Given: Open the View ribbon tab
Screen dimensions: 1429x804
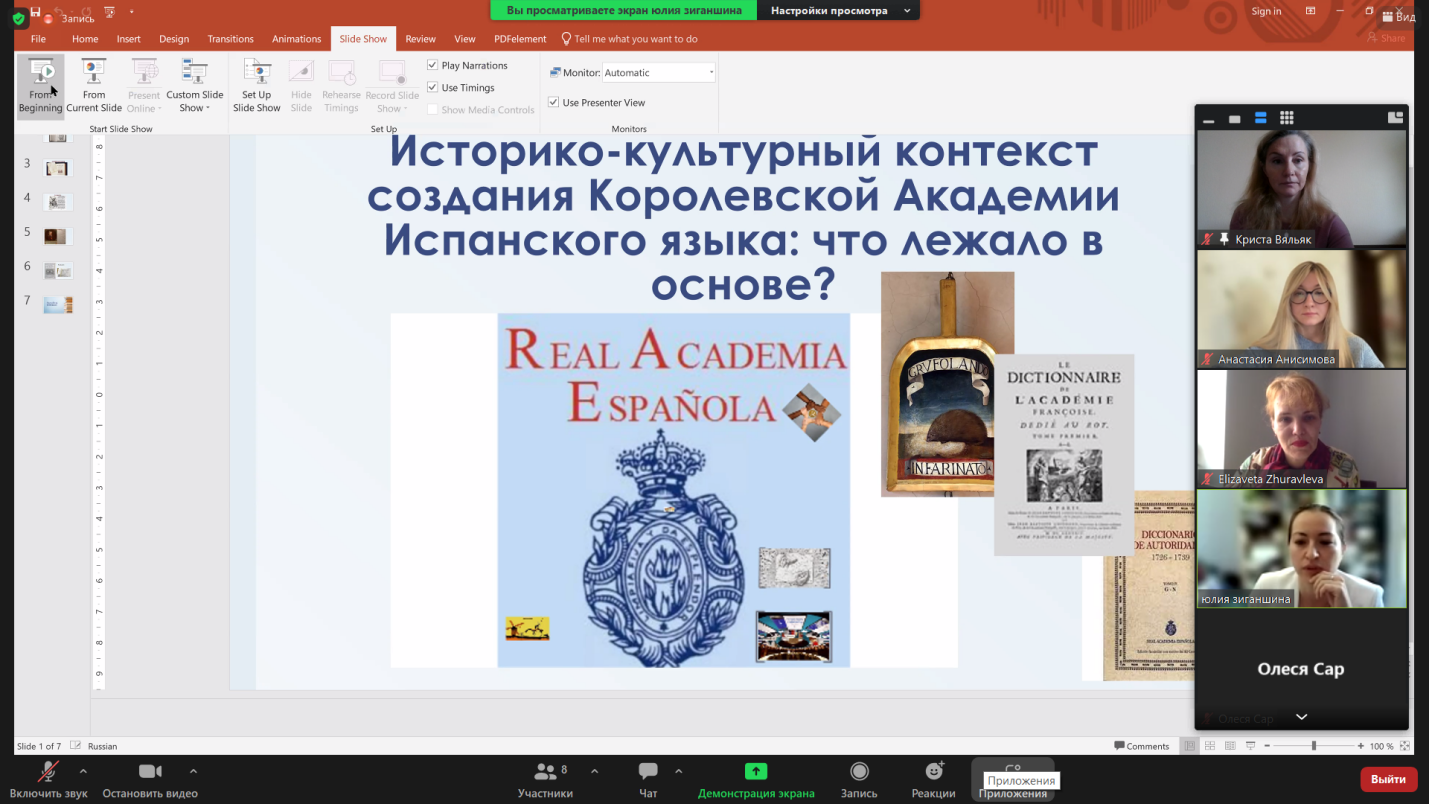Looking at the screenshot, I should [465, 39].
